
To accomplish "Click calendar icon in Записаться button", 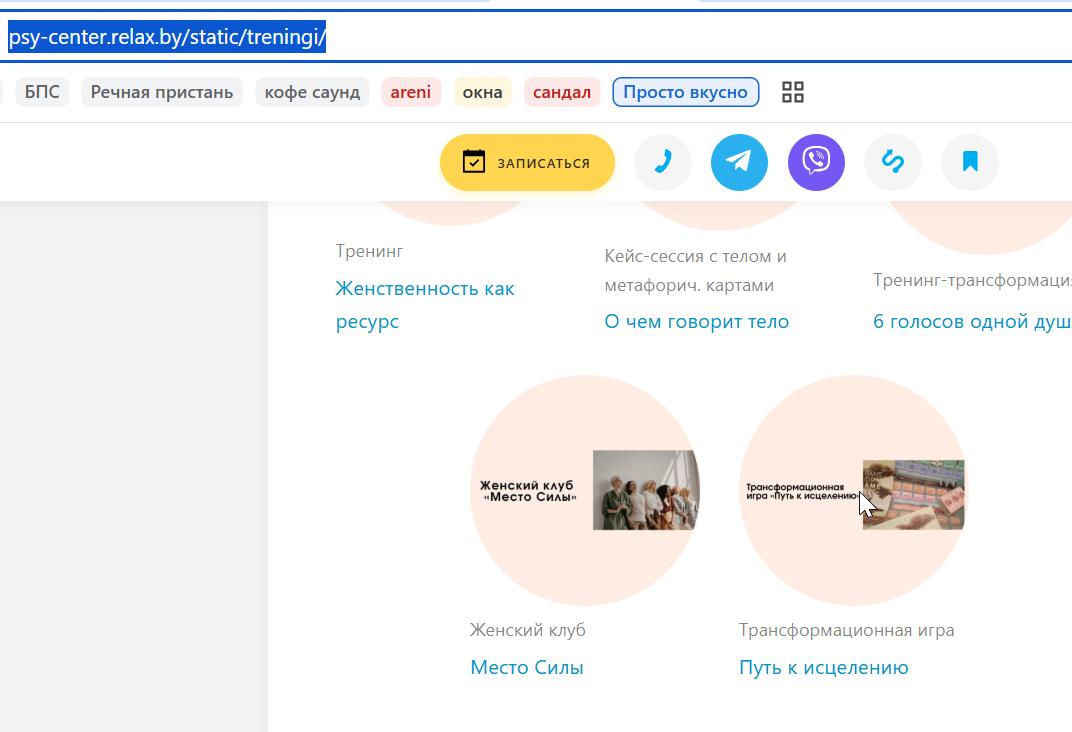I will pyautogui.click(x=474, y=162).
